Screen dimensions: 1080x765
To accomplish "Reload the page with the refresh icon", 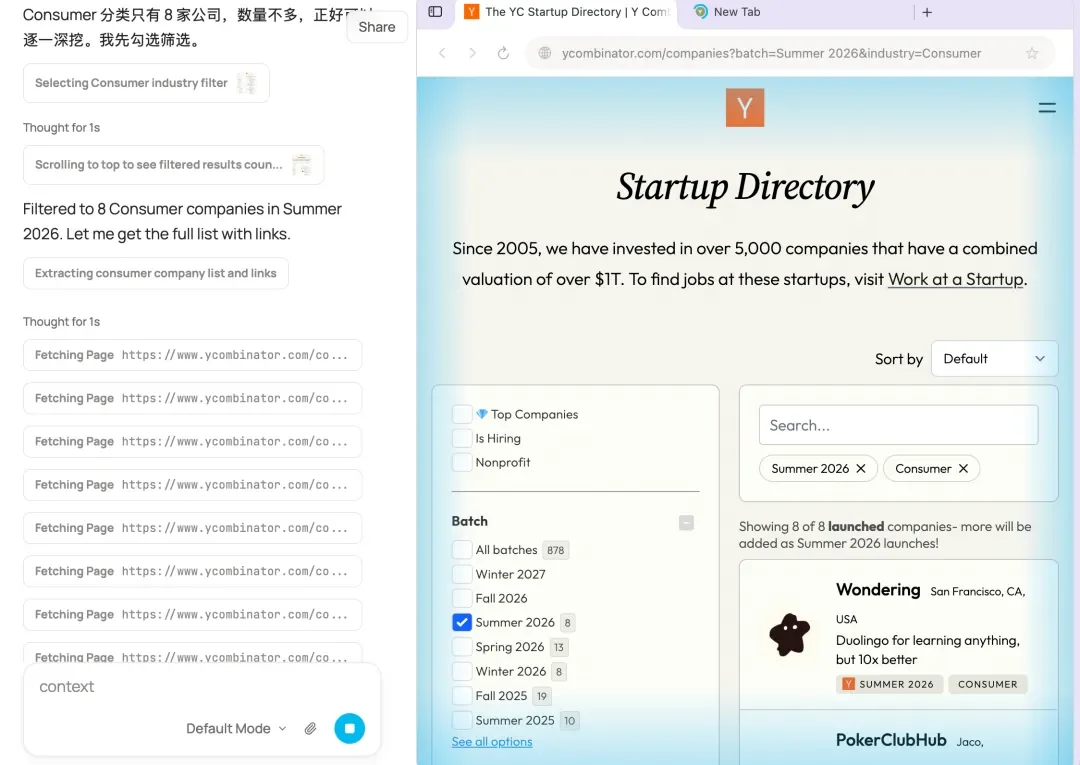I will [x=503, y=53].
